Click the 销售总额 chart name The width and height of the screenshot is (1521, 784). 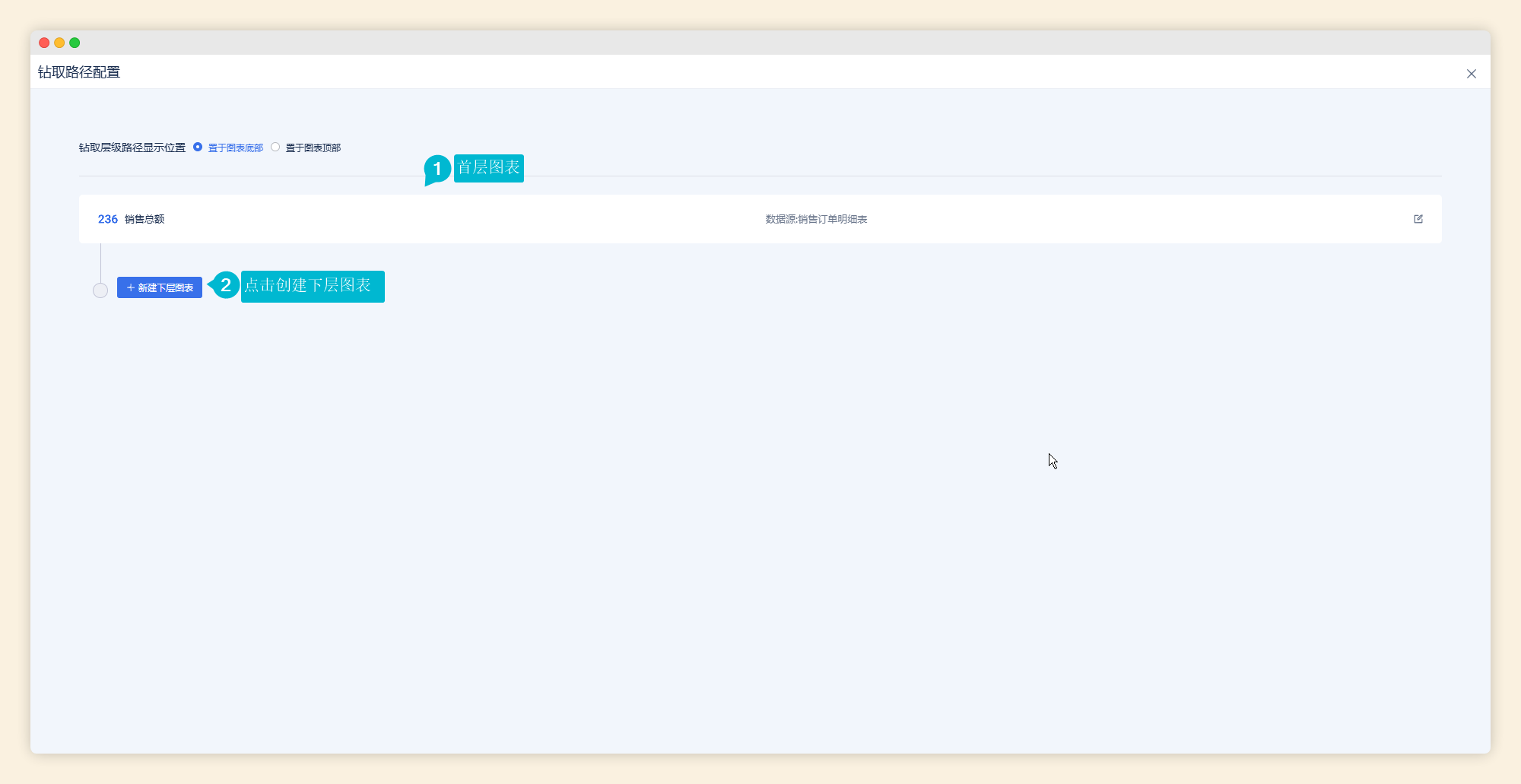pos(144,219)
